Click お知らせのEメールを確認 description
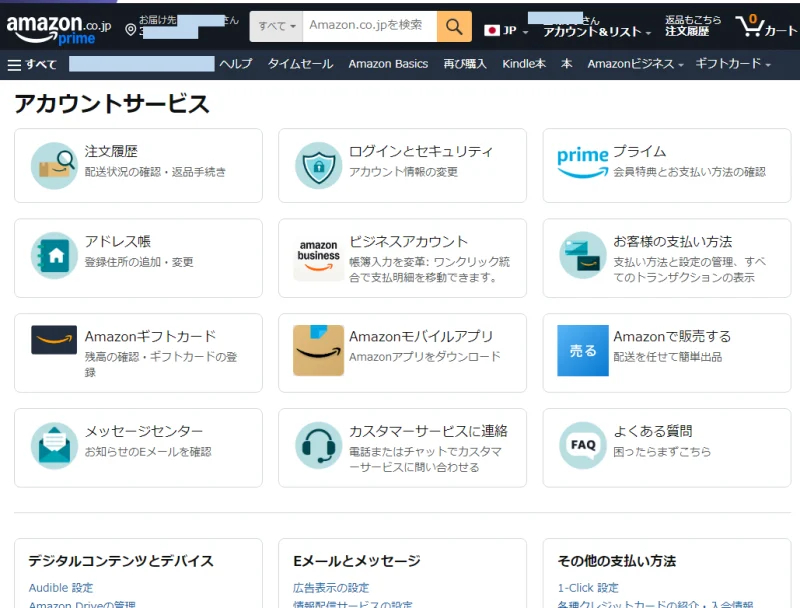 148,451
